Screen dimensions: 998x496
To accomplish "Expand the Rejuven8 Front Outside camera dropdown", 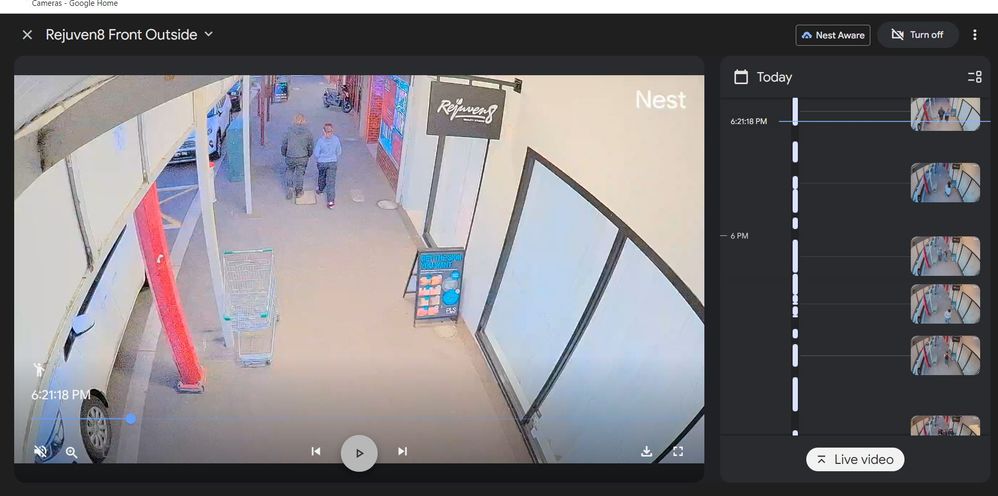I will [209, 34].
